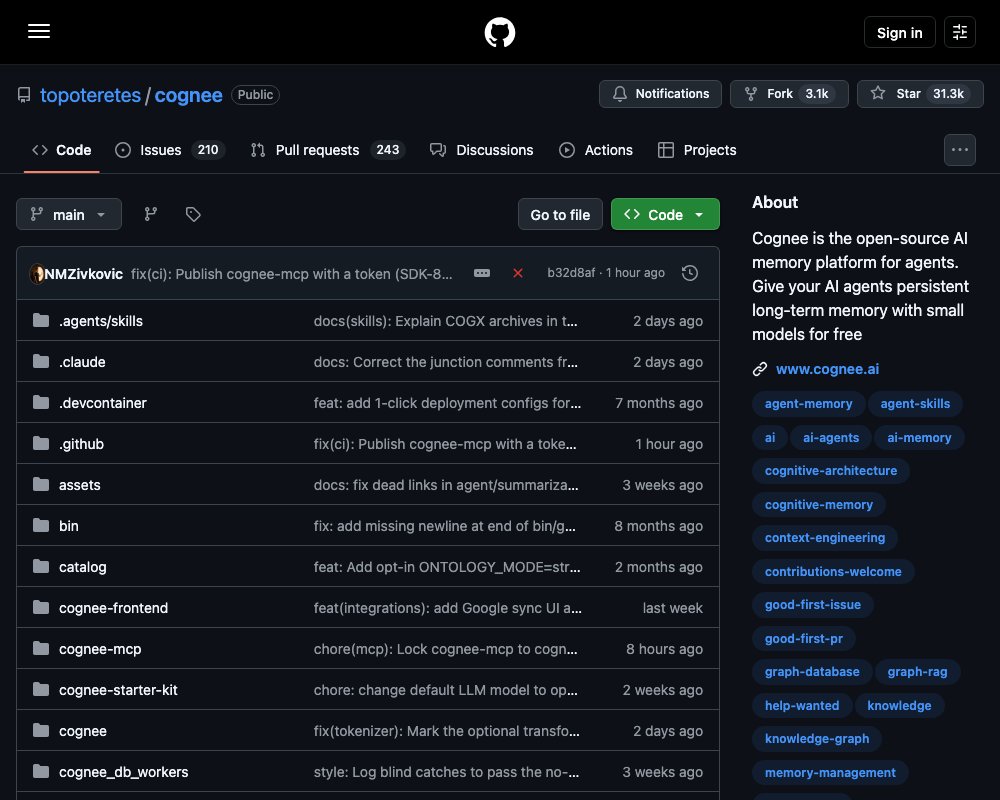Click the Notifications bell button

coord(660,94)
